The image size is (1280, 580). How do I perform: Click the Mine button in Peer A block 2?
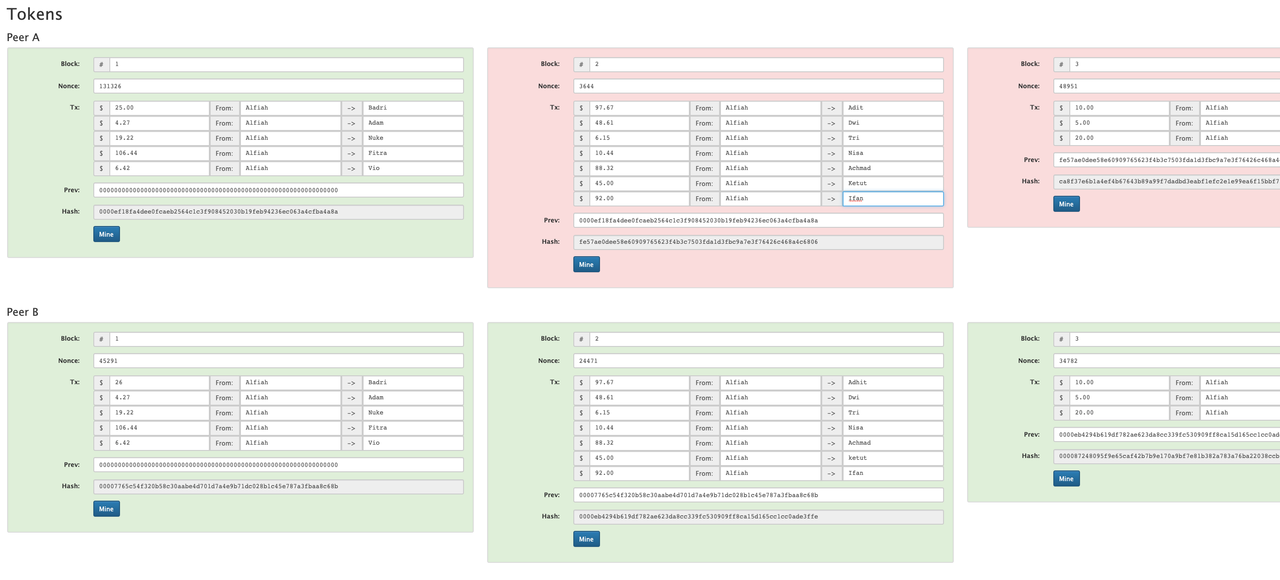click(x=587, y=264)
